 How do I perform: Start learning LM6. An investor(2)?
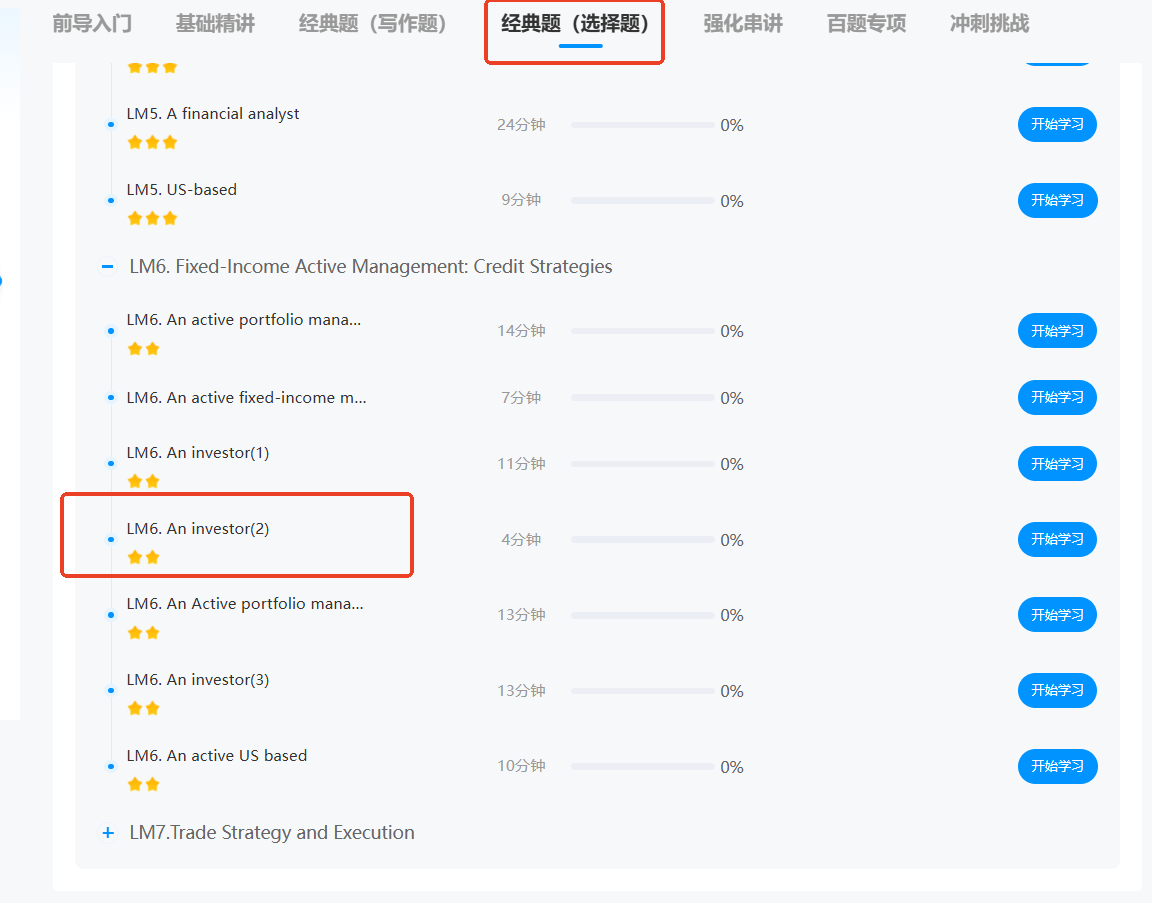coord(1057,539)
